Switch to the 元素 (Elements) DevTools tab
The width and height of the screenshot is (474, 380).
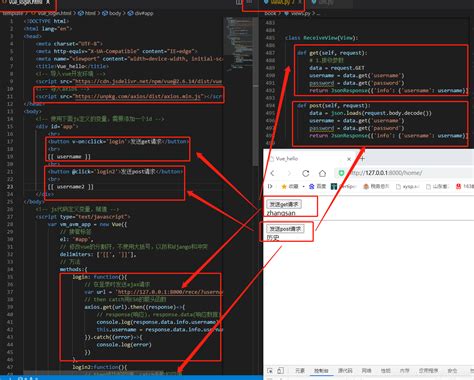click(300, 371)
